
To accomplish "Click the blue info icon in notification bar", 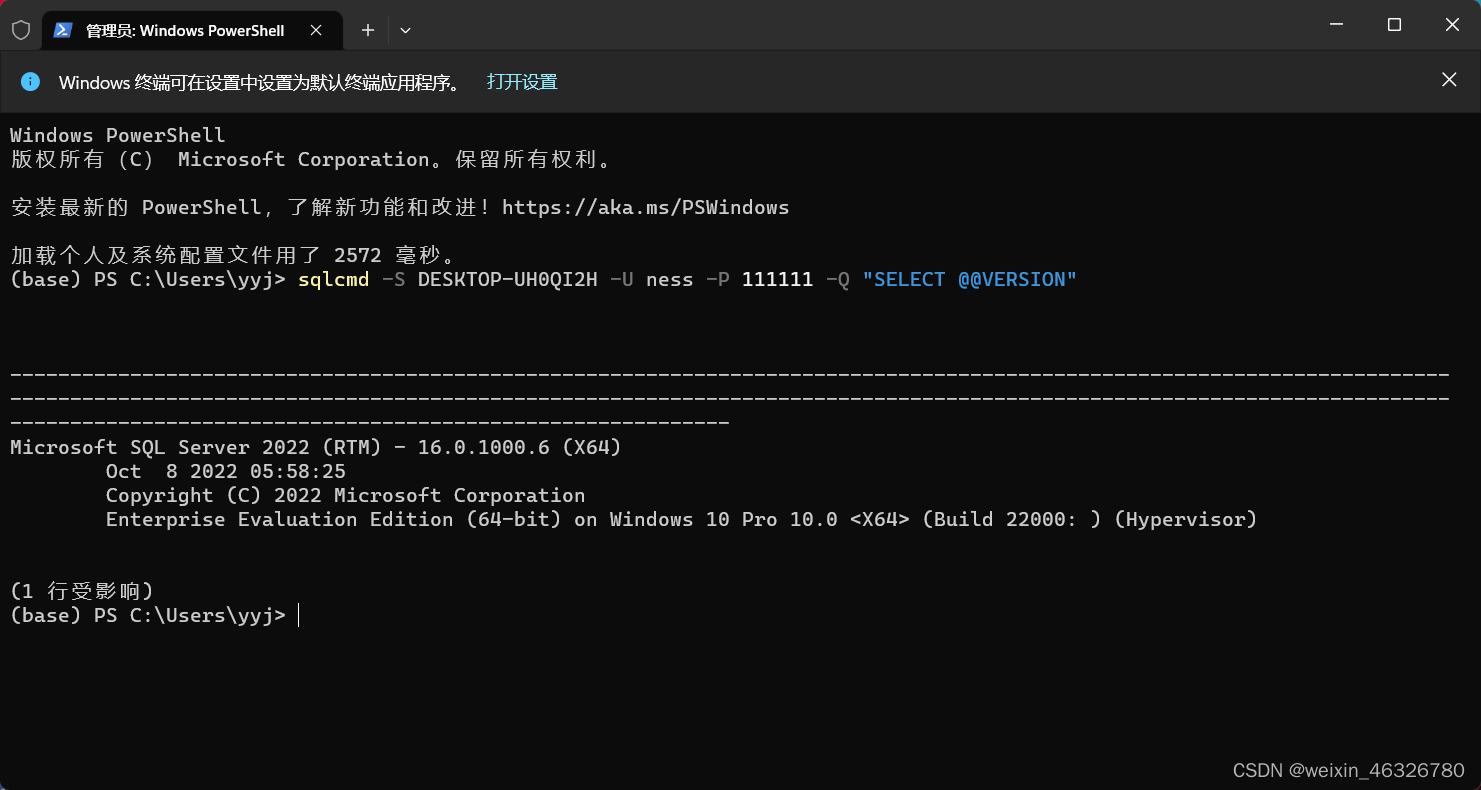I will click(x=31, y=81).
